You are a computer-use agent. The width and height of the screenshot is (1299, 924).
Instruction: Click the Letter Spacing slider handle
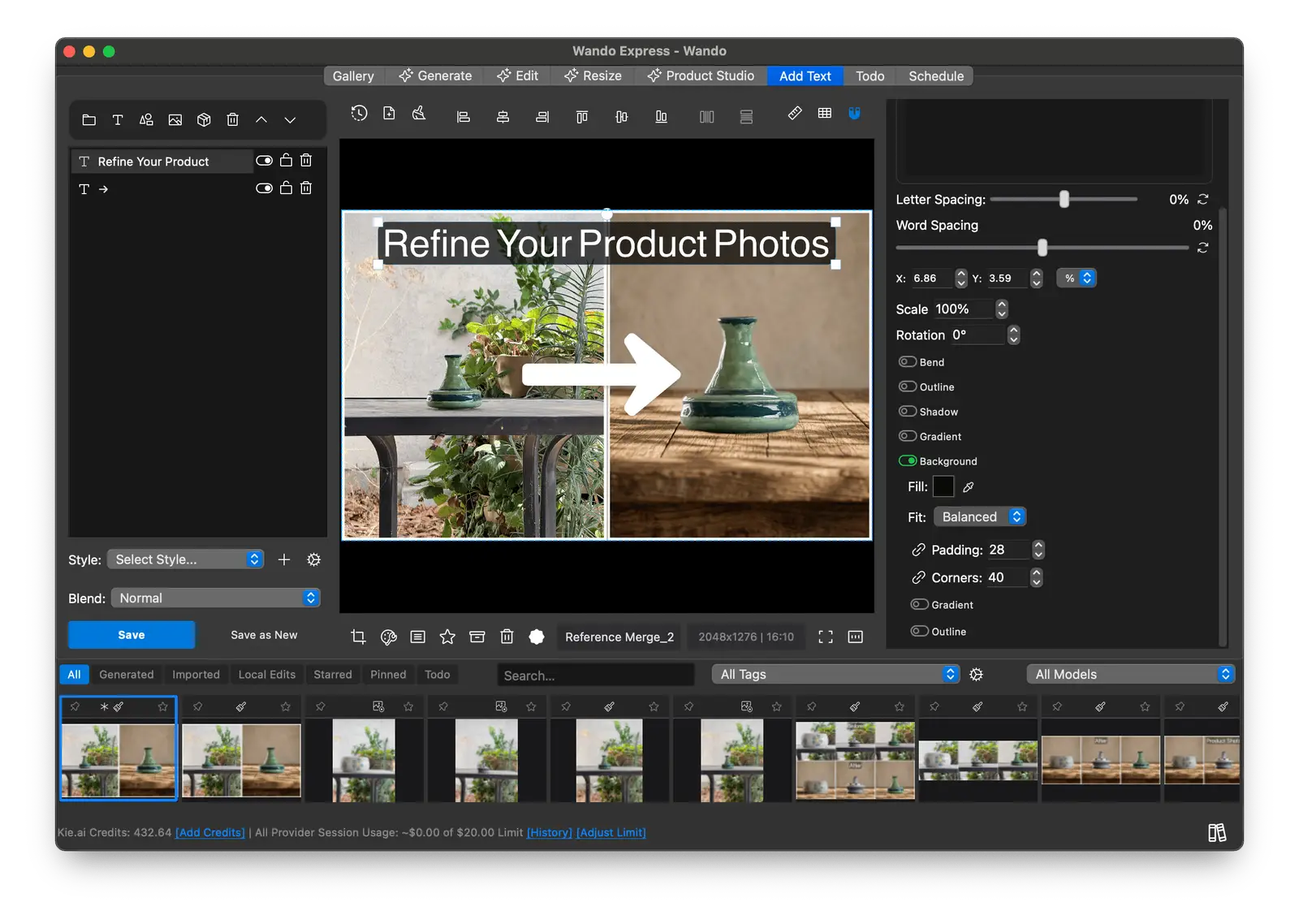(x=1064, y=199)
